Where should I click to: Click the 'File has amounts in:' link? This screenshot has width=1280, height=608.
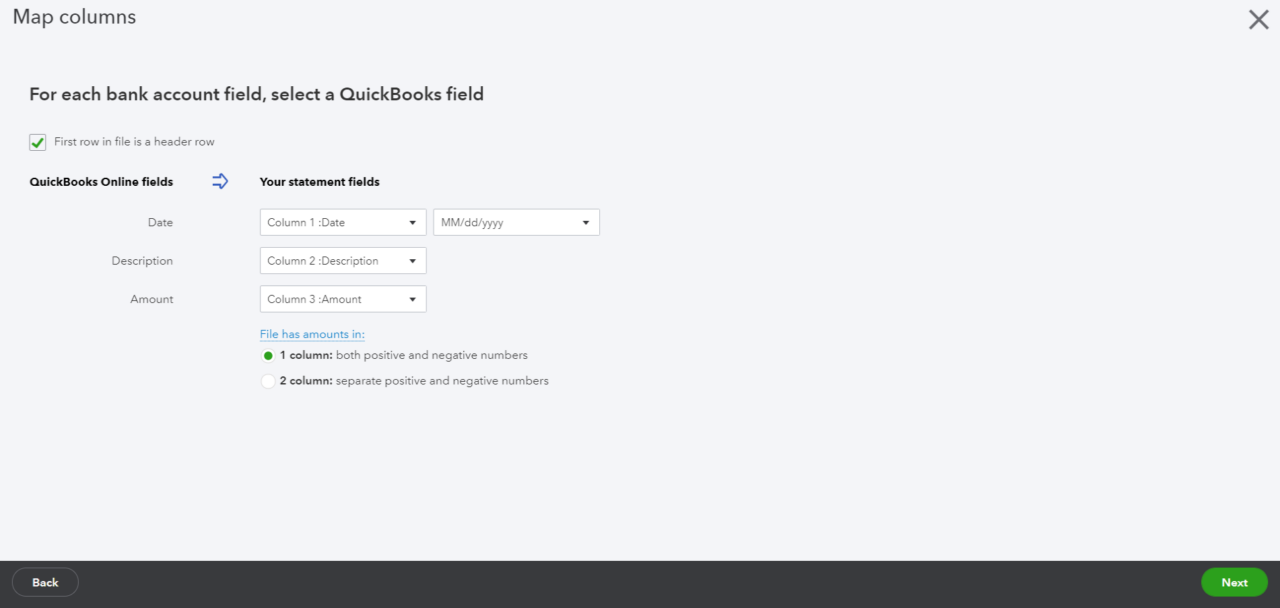pos(312,334)
